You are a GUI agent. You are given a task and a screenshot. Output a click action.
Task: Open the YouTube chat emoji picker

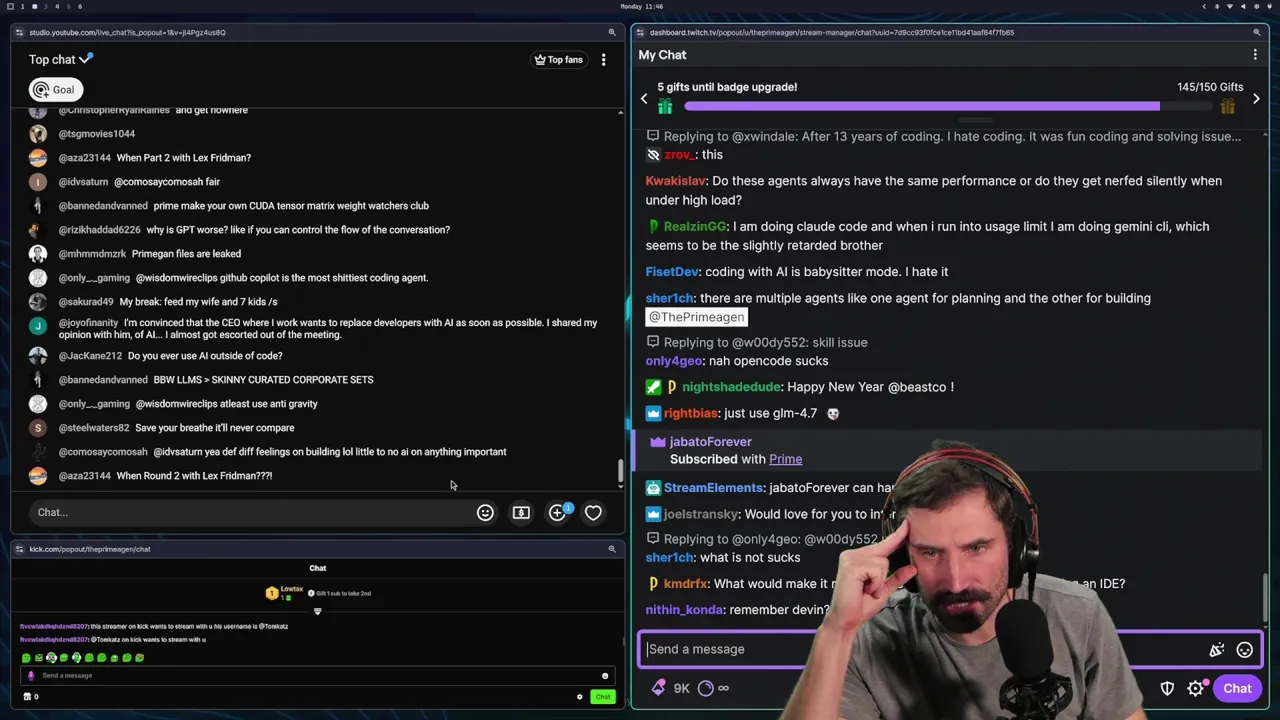(x=485, y=512)
